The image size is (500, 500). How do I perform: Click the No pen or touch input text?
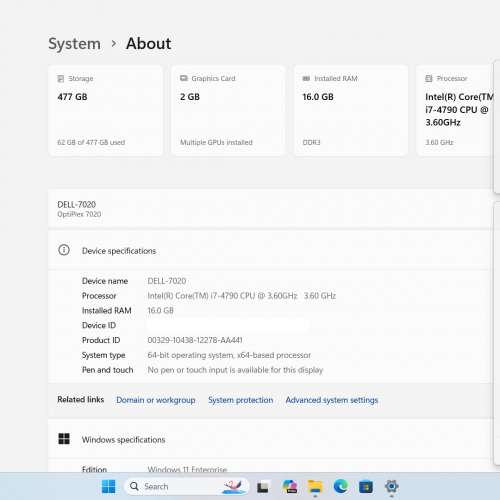click(235, 370)
